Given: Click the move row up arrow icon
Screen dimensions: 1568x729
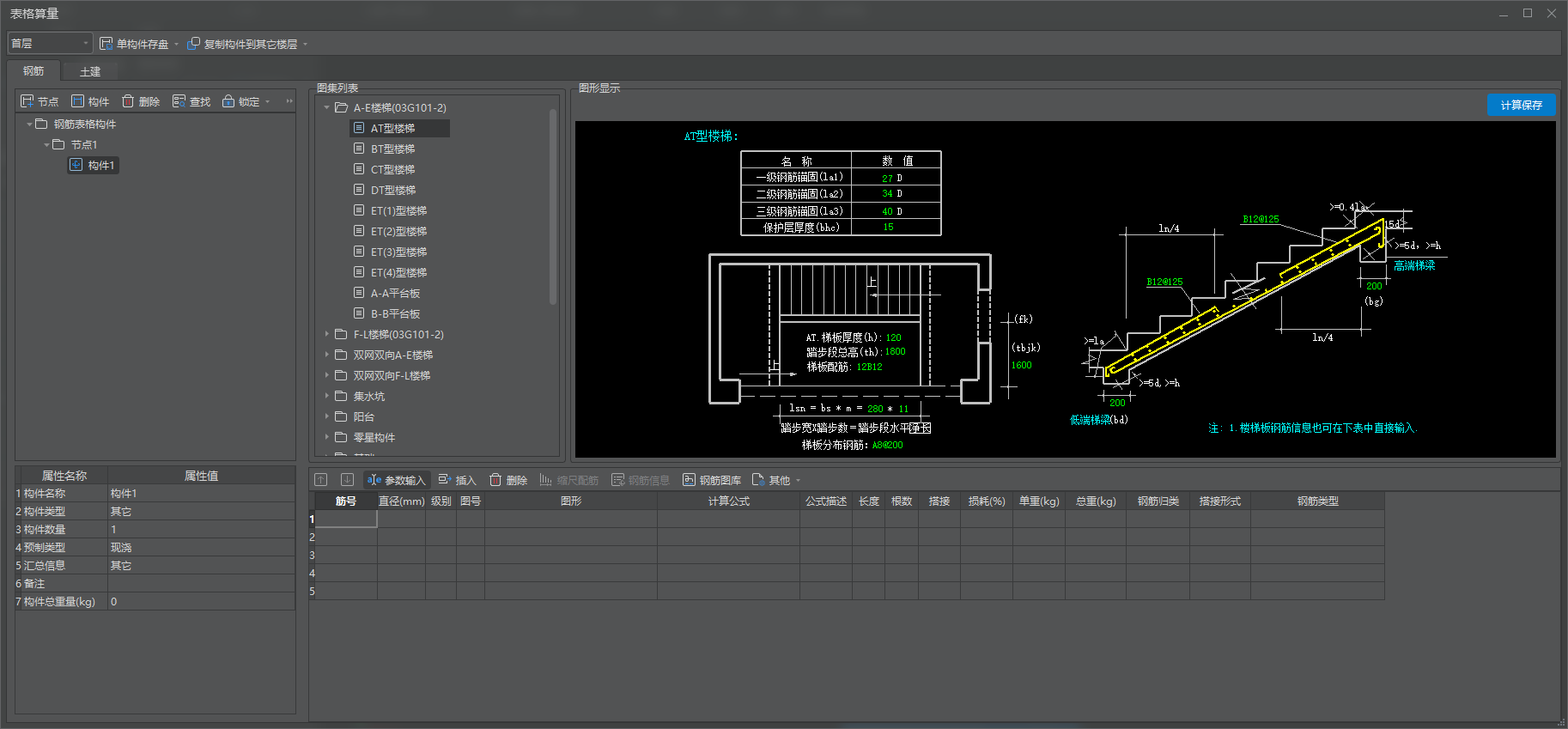Looking at the screenshot, I should tap(321, 480).
